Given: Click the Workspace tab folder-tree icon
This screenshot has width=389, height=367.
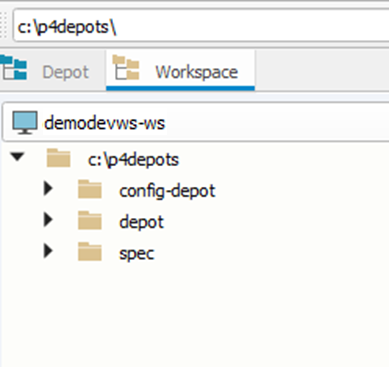Looking at the screenshot, I should (126, 68).
